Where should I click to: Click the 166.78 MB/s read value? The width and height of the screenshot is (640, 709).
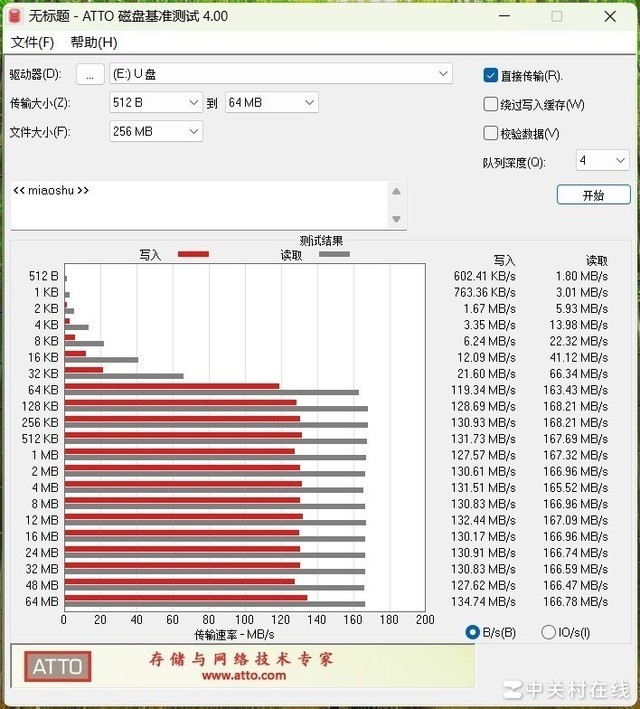click(x=576, y=601)
